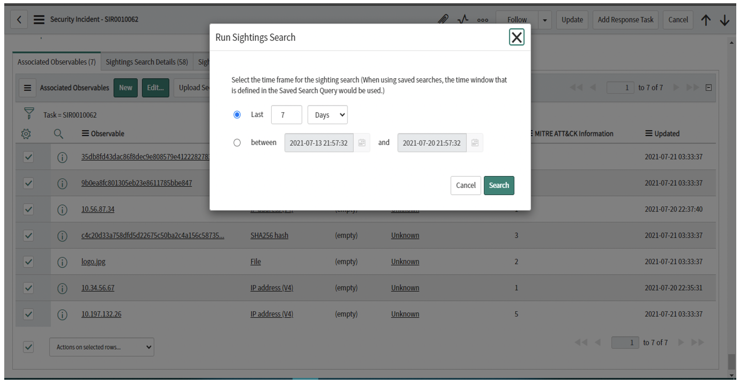Viewport: 738px width, 383px height.
Task: Click the Follow button
Action: click(517, 20)
